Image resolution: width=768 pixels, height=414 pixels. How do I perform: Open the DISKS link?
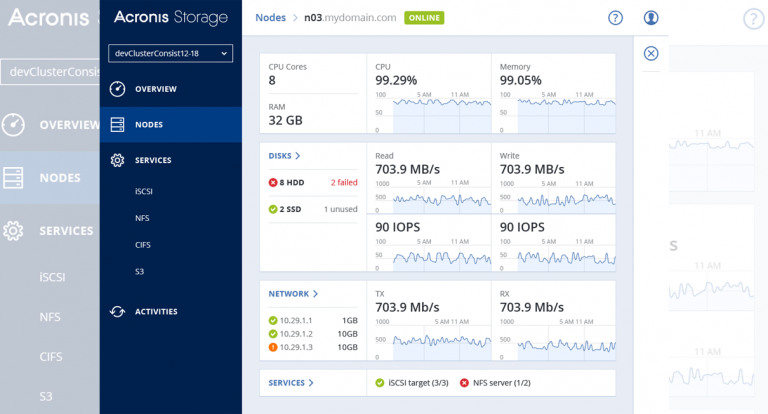[280, 156]
